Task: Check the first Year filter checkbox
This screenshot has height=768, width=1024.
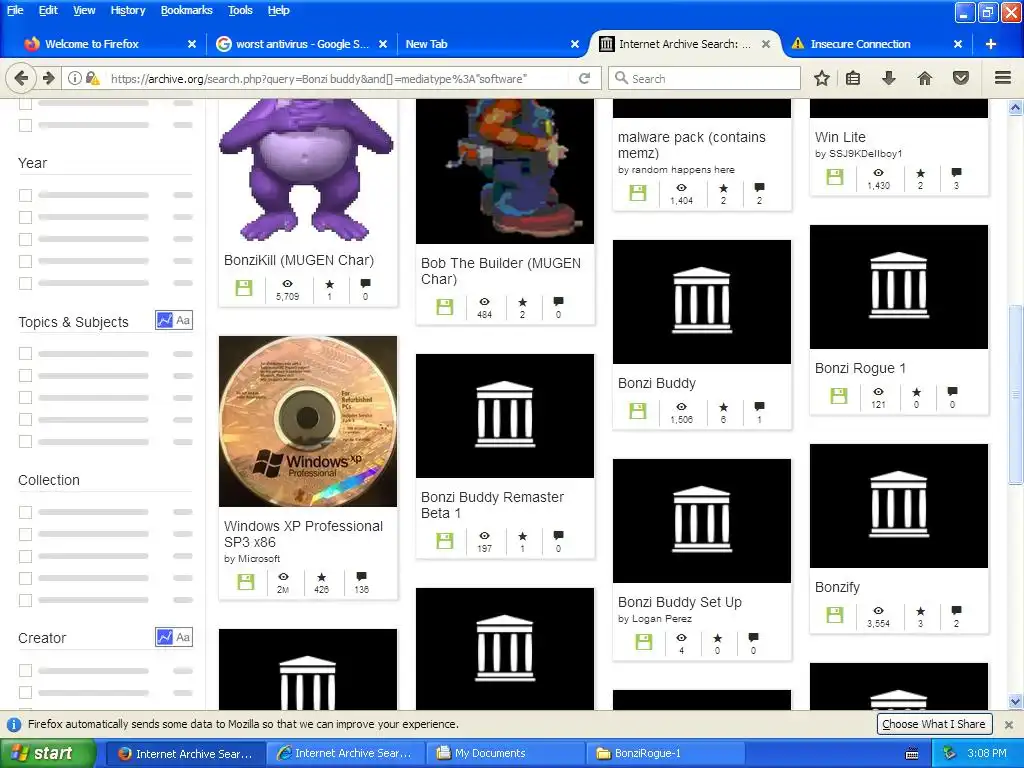Action: click(25, 195)
